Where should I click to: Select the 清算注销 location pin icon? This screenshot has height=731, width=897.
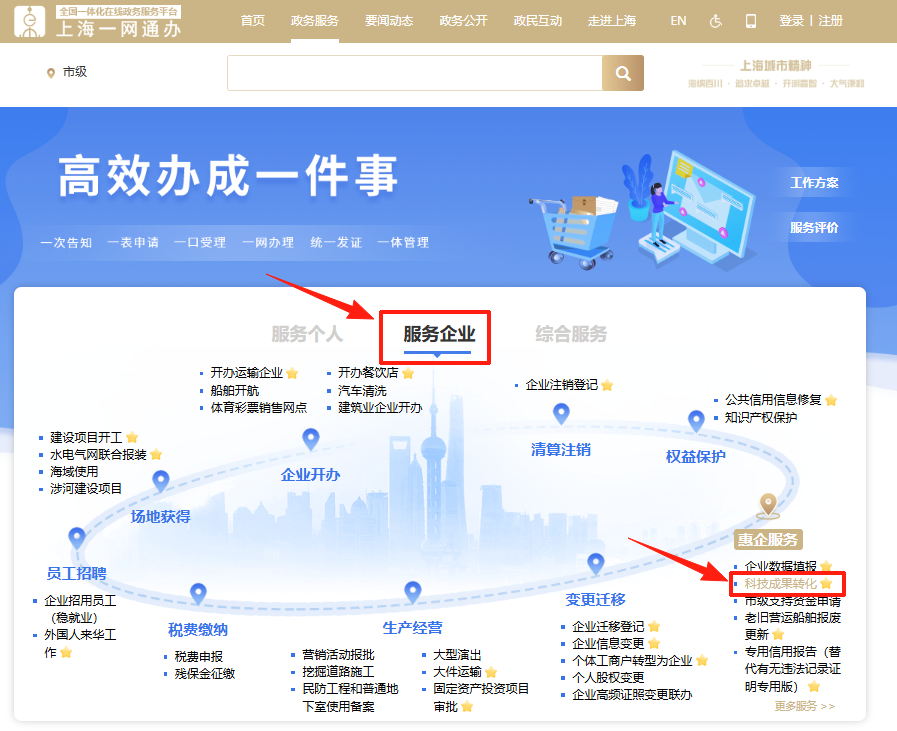559,413
